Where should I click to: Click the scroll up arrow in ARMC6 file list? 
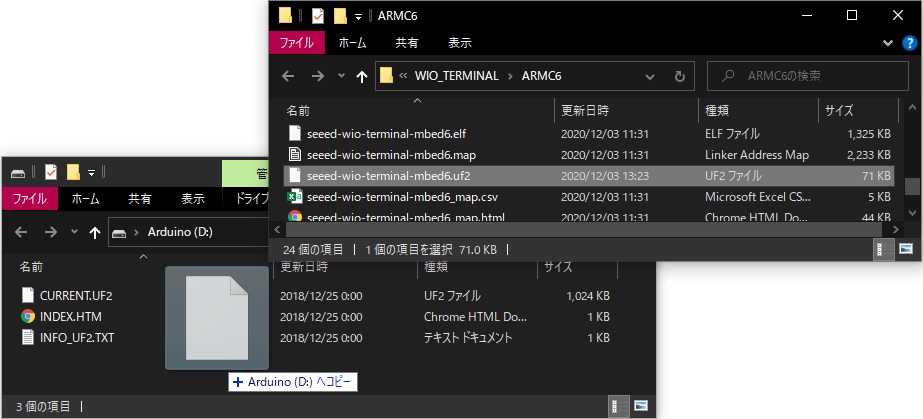click(912, 107)
